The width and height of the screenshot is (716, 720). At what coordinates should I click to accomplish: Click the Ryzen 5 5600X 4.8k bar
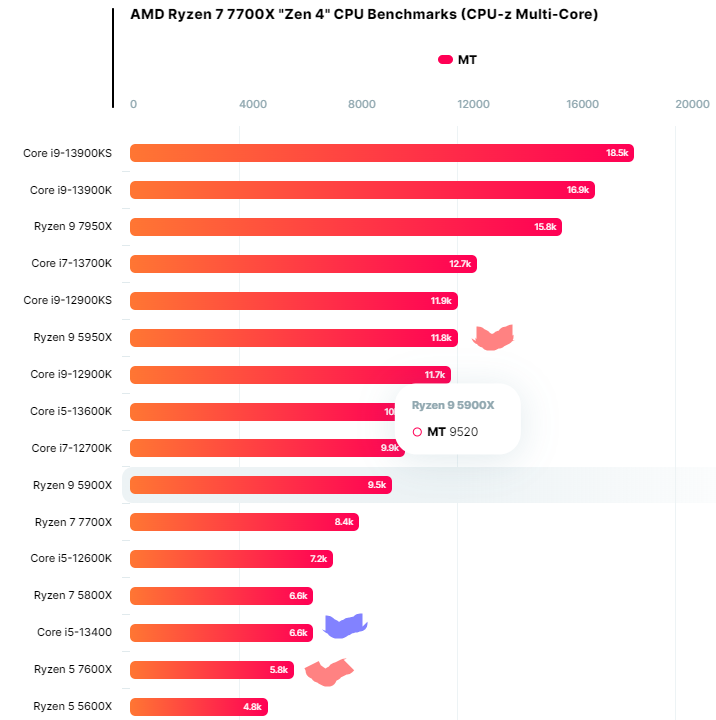click(198, 707)
